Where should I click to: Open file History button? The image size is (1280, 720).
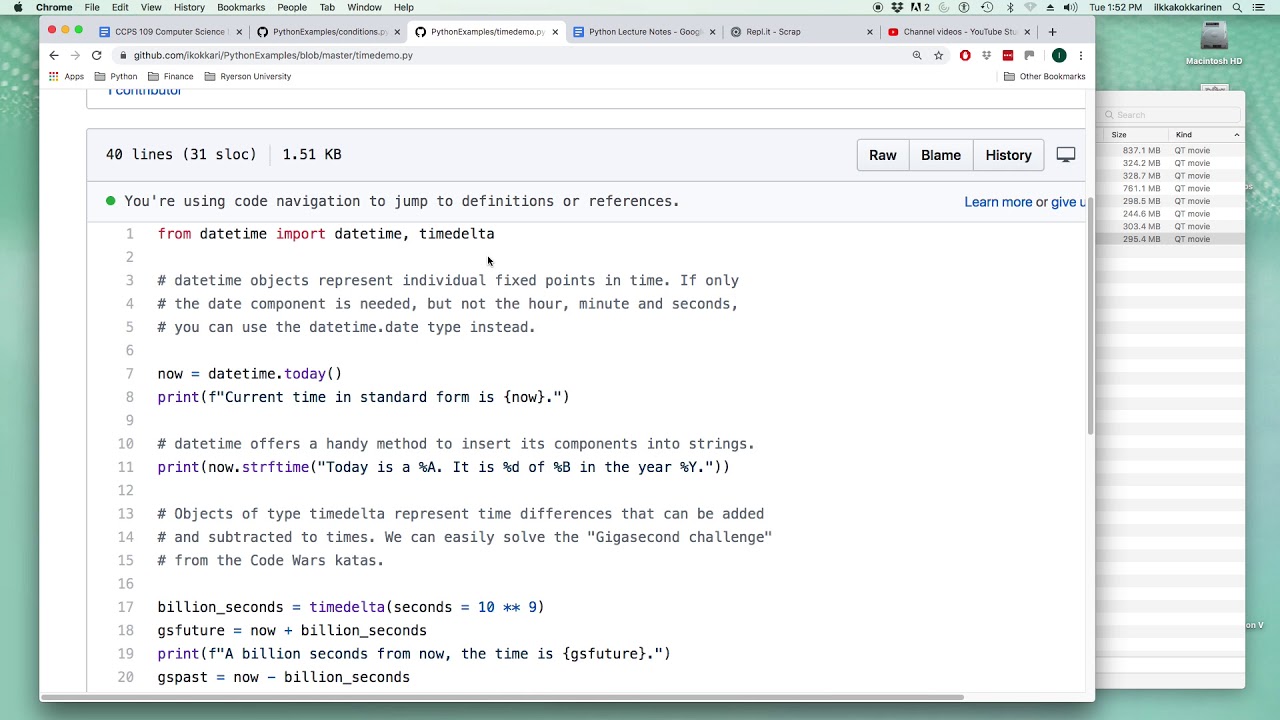(x=1008, y=155)
